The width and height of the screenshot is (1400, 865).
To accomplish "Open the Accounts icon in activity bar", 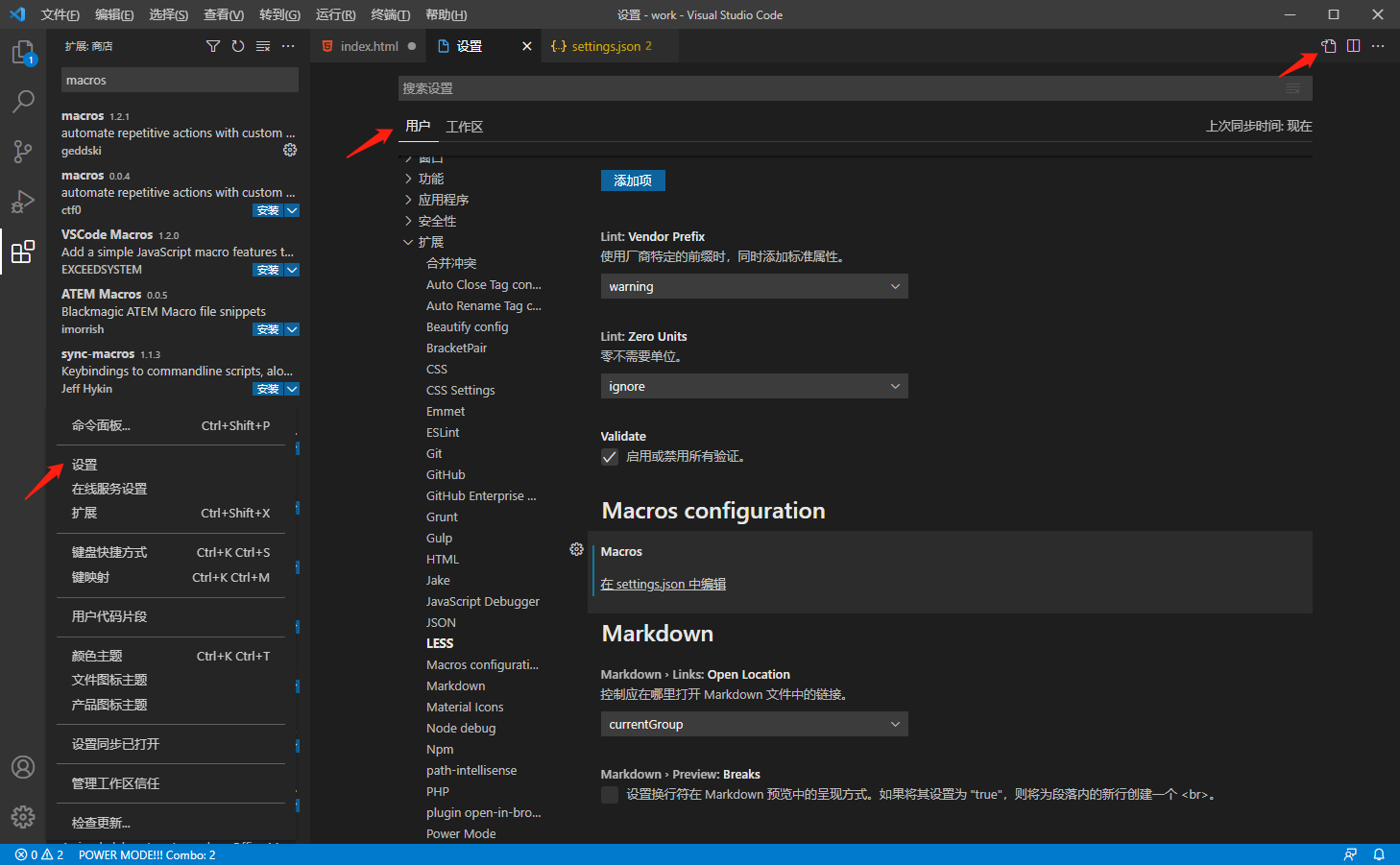I will pyautogui.click(x=23, y=767).
